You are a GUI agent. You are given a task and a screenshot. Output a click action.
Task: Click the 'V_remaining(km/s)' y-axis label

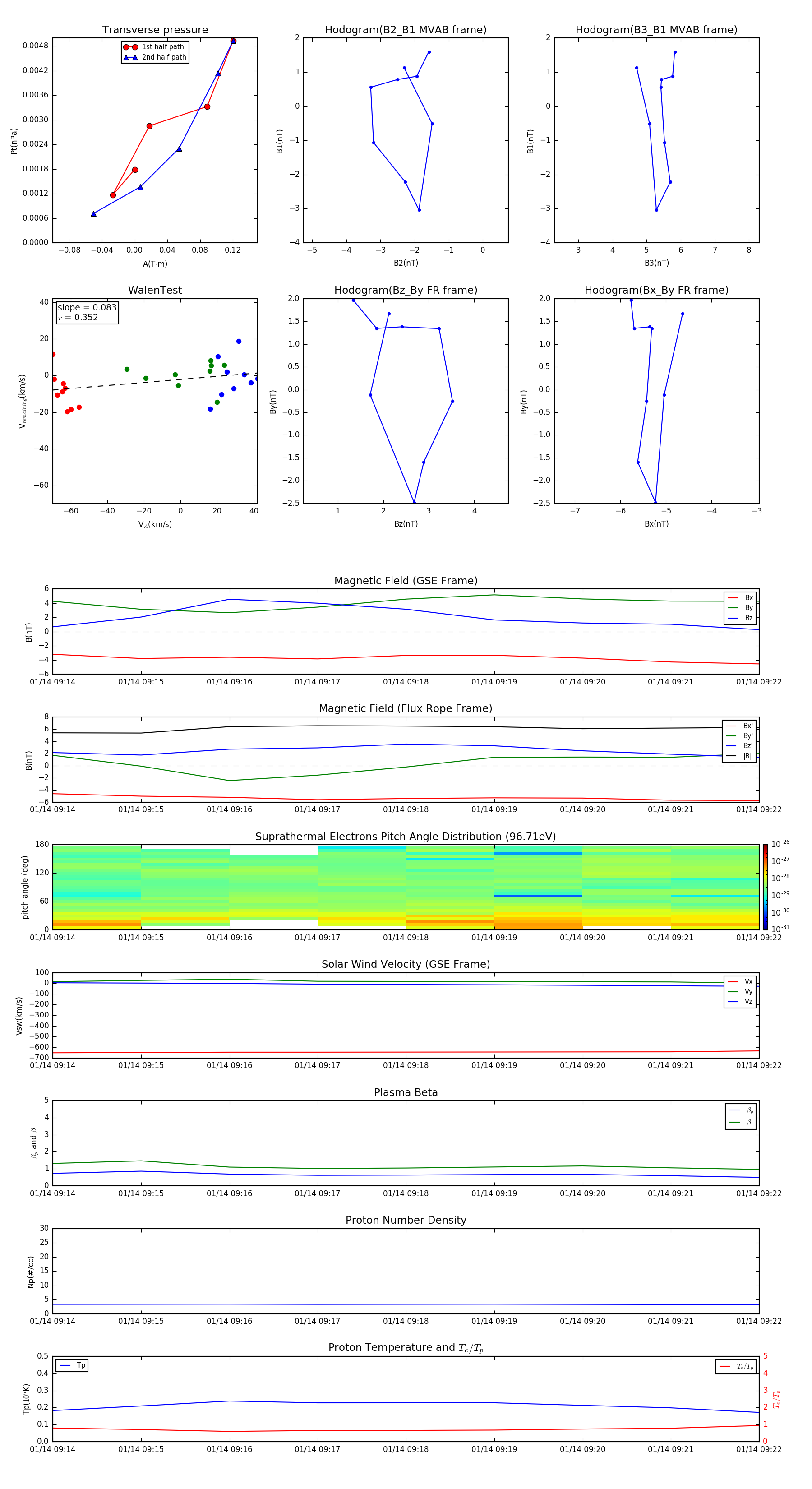coord(23,401)
